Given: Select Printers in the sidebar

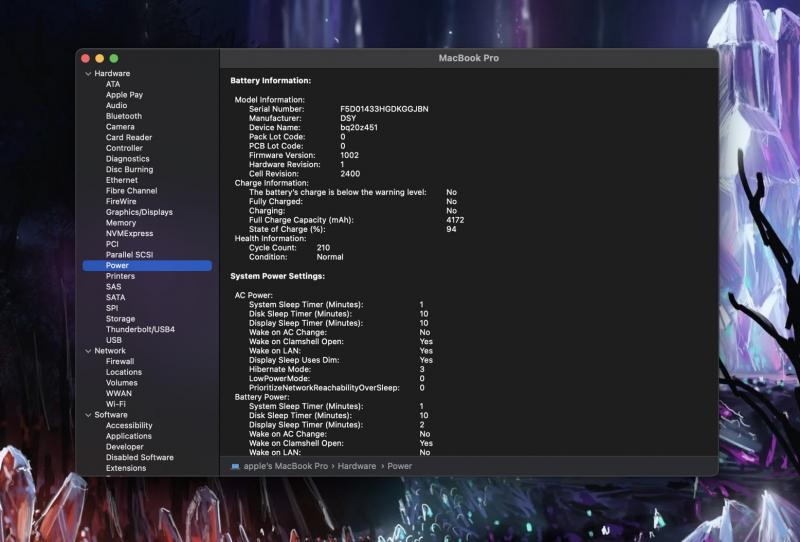Looking at the screenshot, I should click(x=120, y=277).
